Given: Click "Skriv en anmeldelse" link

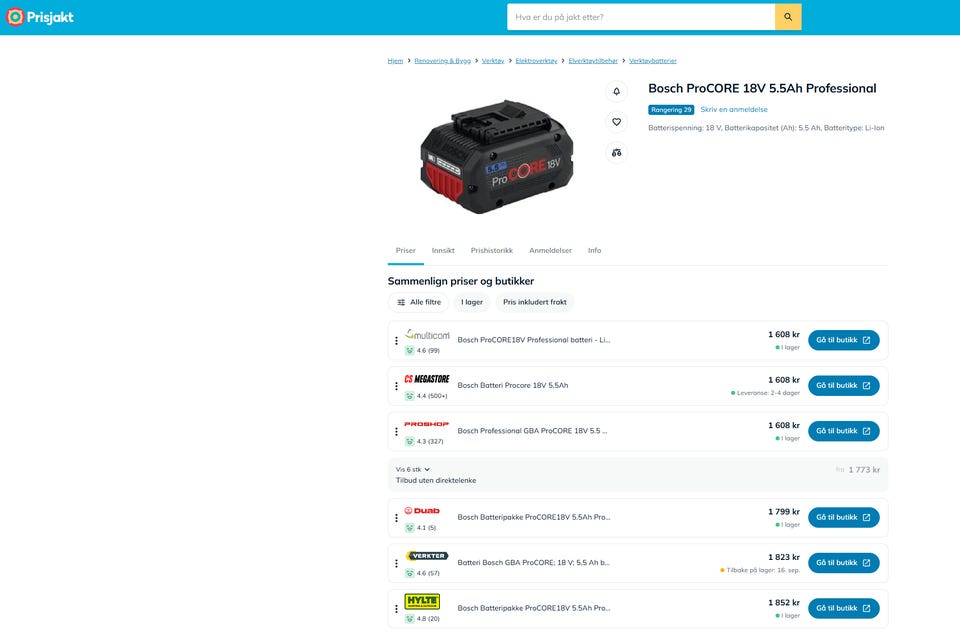Looking at the screenshot, I should click(733, 110).
